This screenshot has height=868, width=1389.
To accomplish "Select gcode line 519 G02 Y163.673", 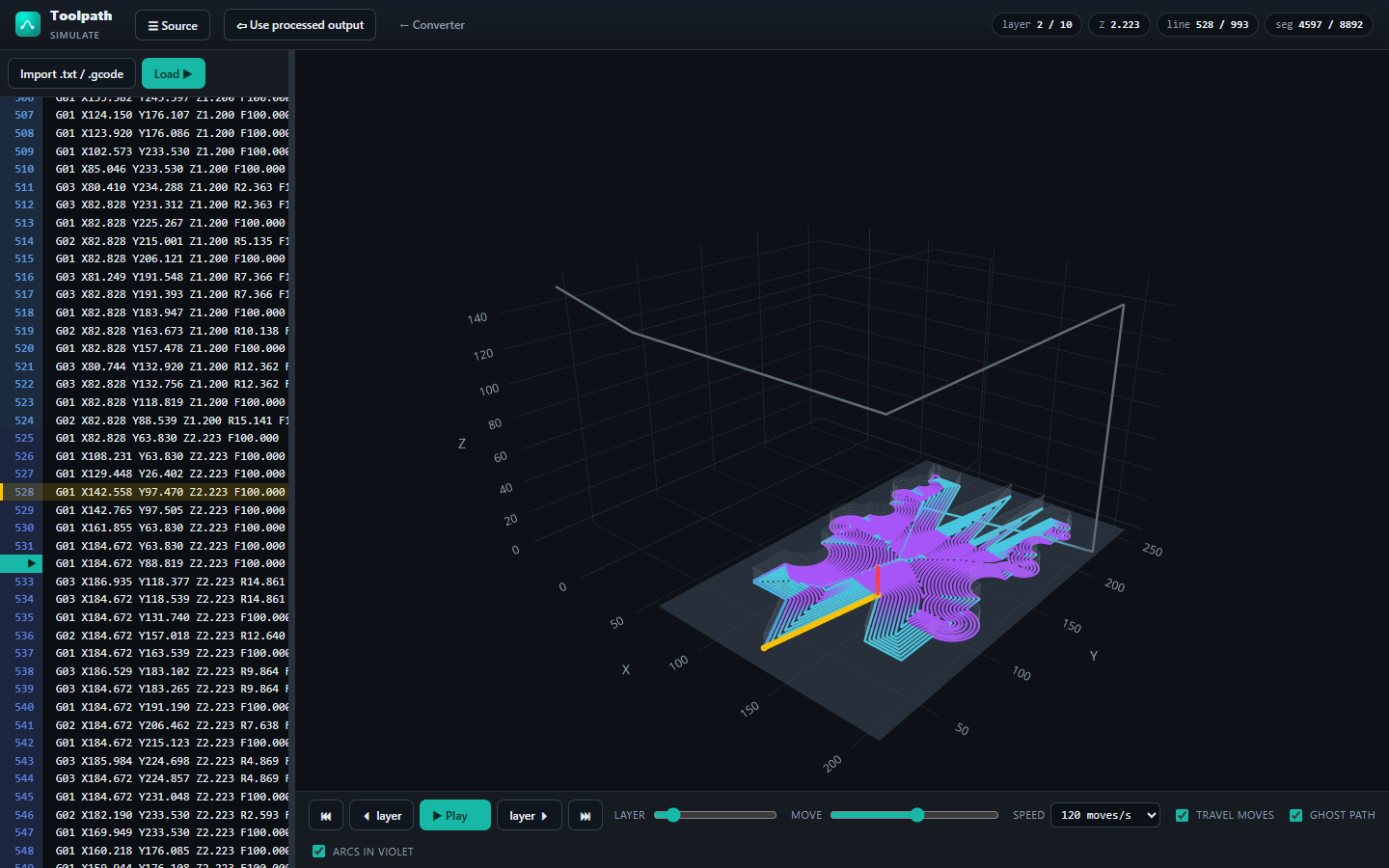I will click(x=145, y=331).
